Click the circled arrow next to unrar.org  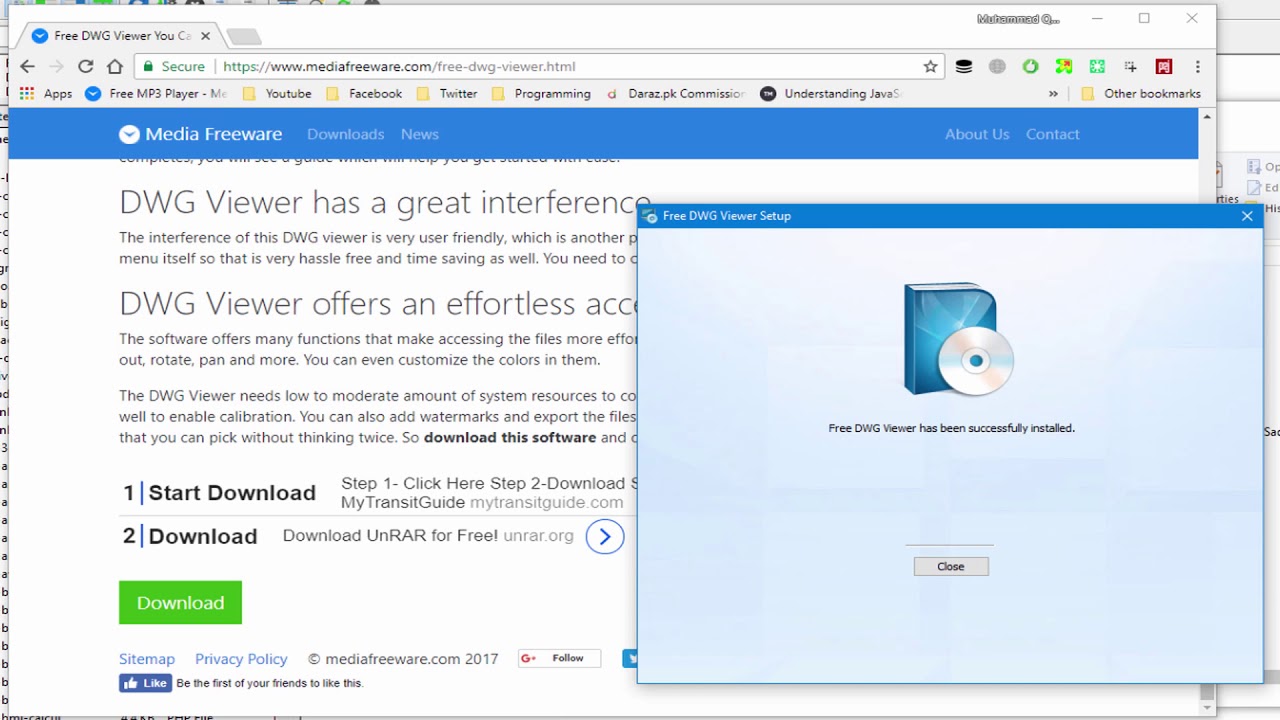(x=604, y=536)
